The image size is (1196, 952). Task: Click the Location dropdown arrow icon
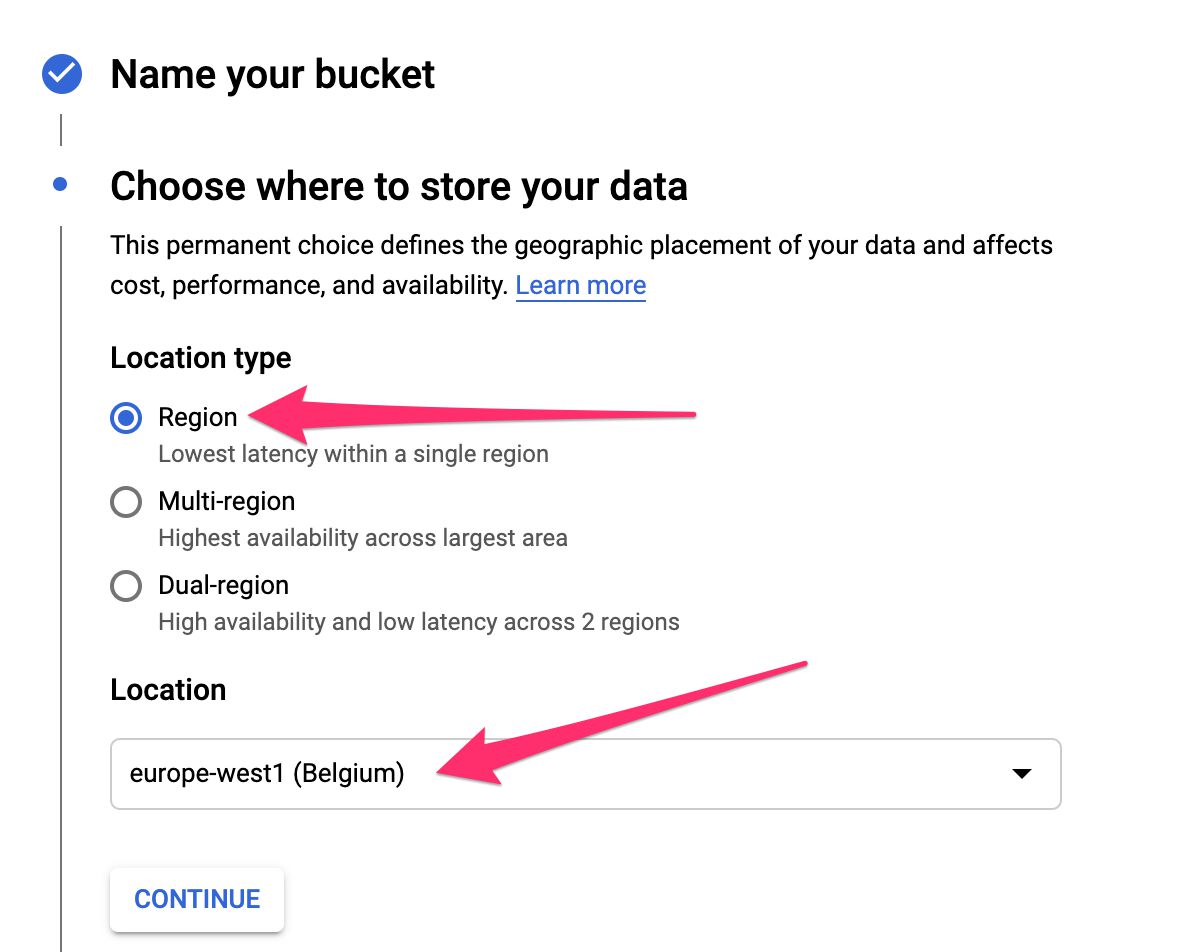coord(1021,774)
